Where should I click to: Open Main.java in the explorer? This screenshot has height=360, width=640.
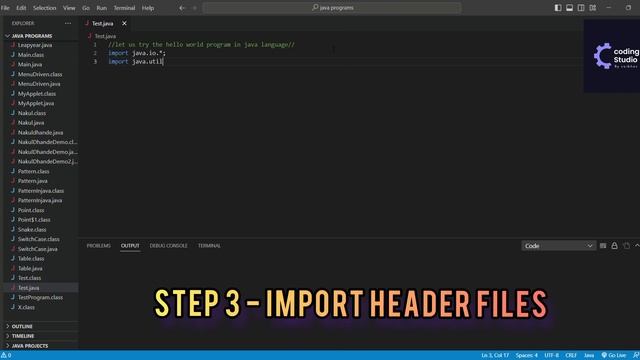coord(30,64)
